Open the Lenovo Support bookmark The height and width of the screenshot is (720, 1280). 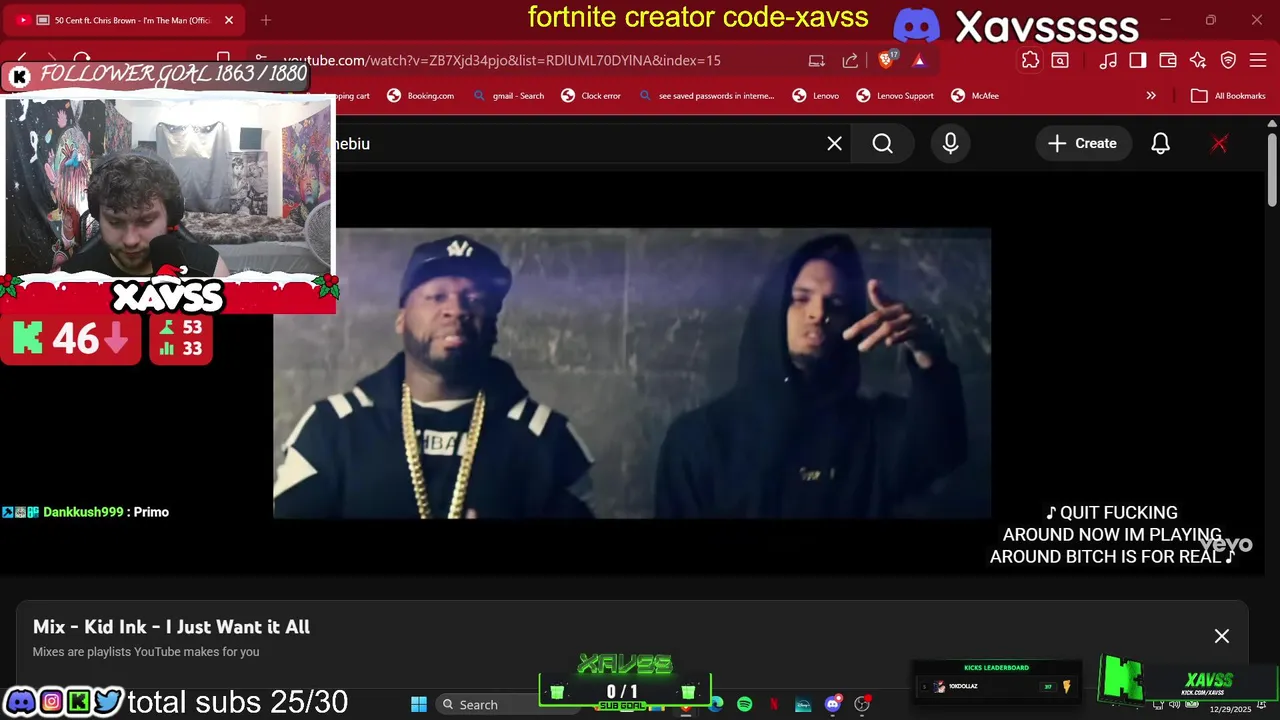(895, 96)
